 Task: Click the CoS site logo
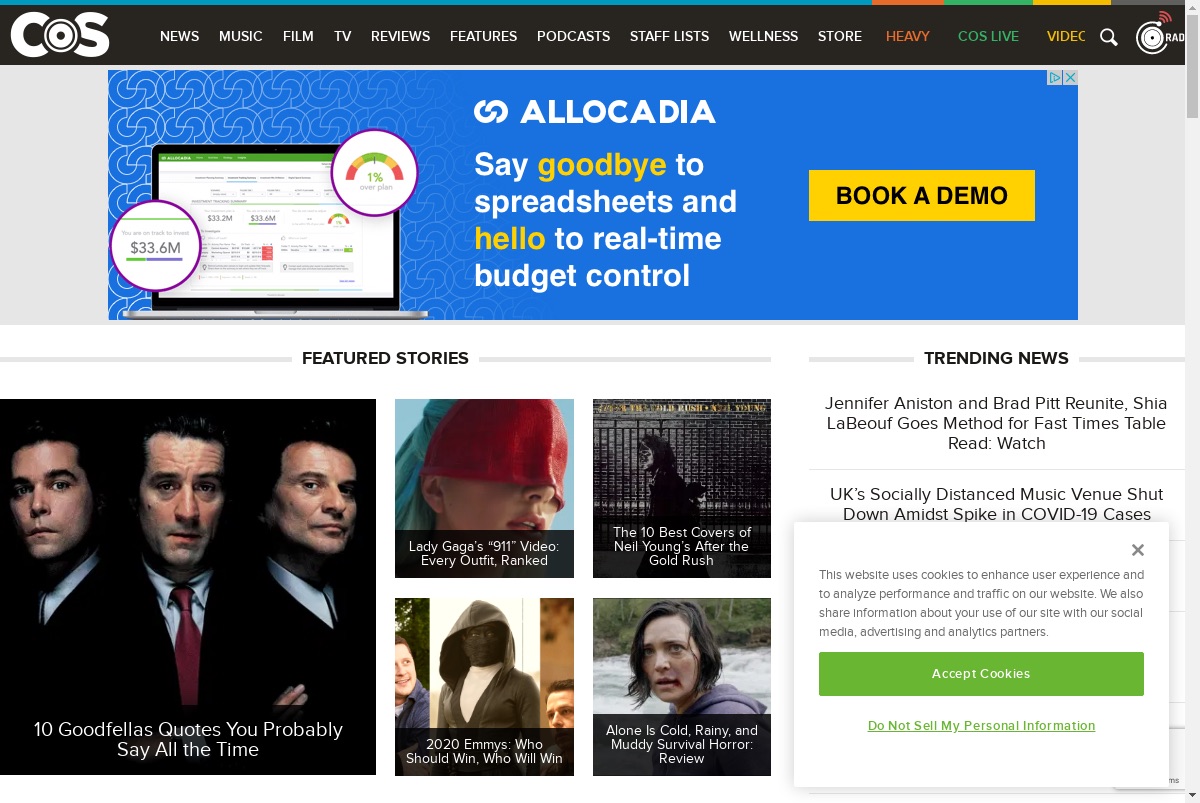(x=60, y=35)
